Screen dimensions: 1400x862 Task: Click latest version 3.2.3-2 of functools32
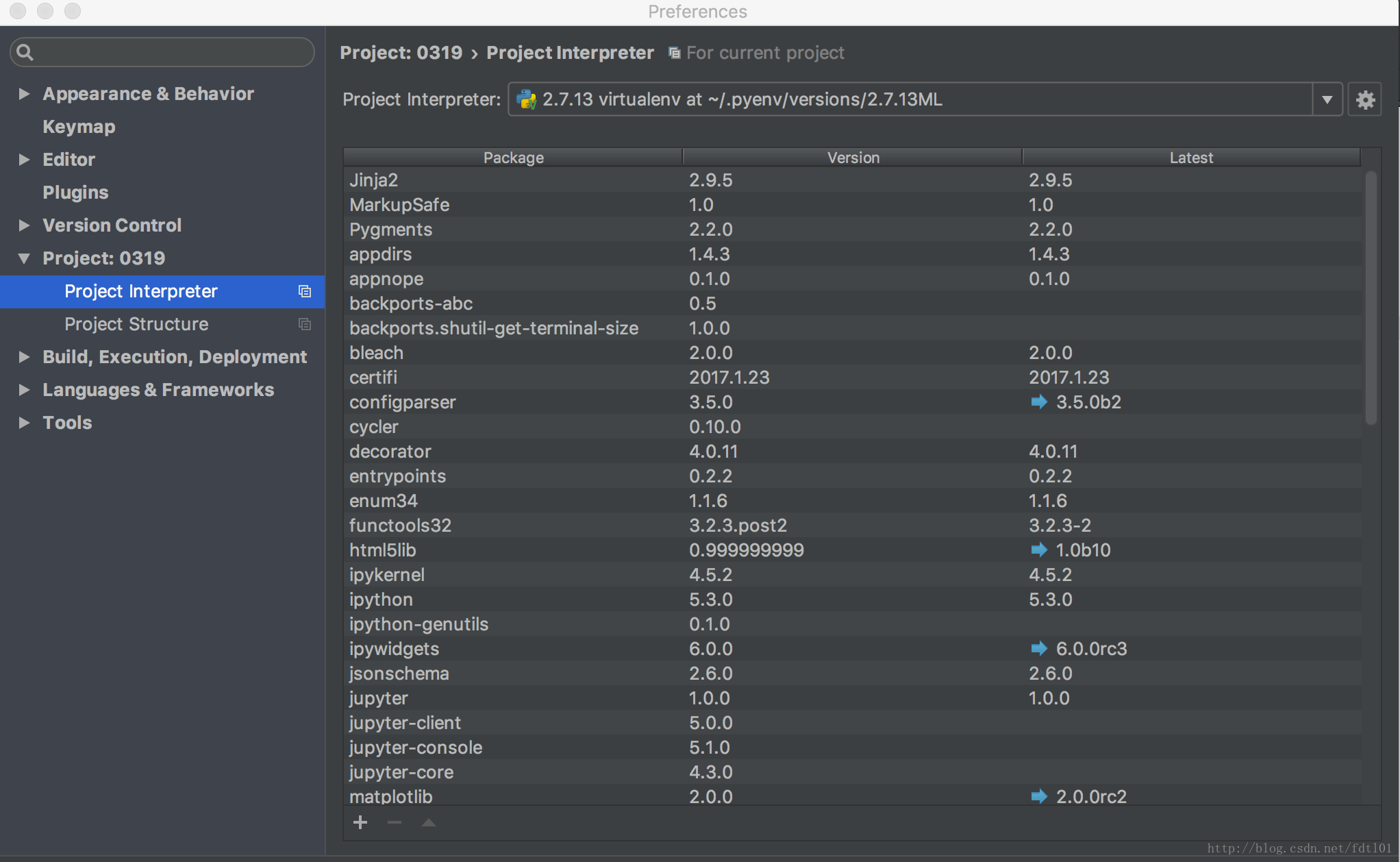click(x=1060, y=526)
